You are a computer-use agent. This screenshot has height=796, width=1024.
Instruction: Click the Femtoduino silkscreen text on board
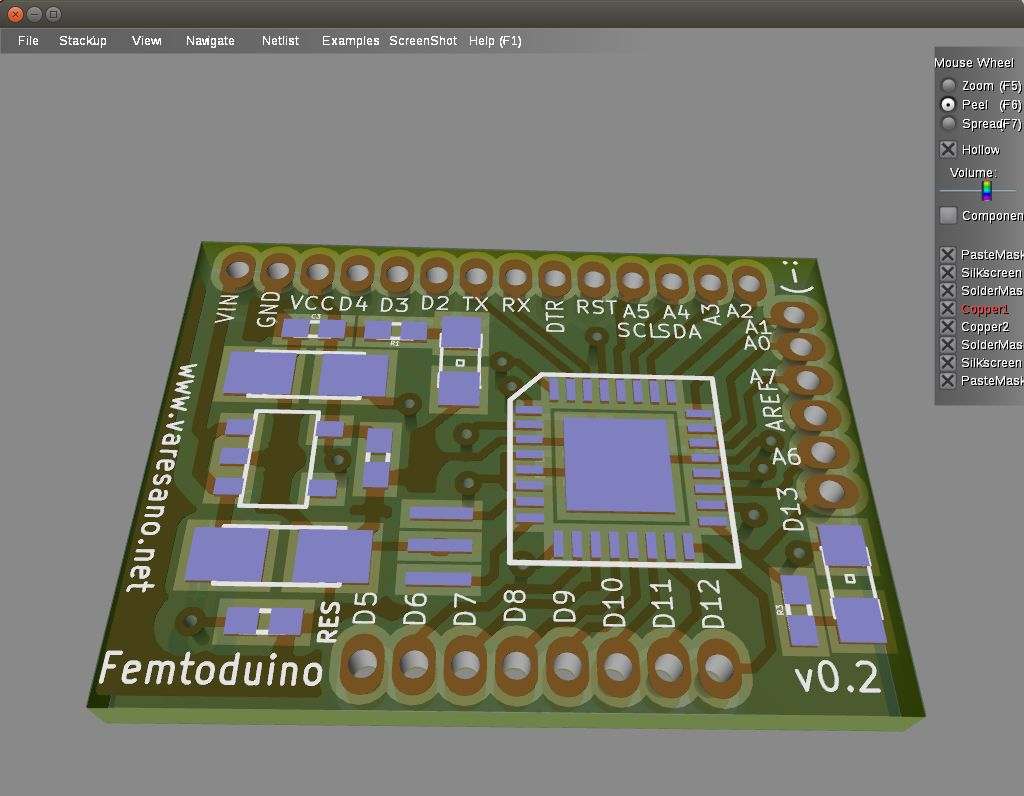pyautogui.click(x=210, y=669)
